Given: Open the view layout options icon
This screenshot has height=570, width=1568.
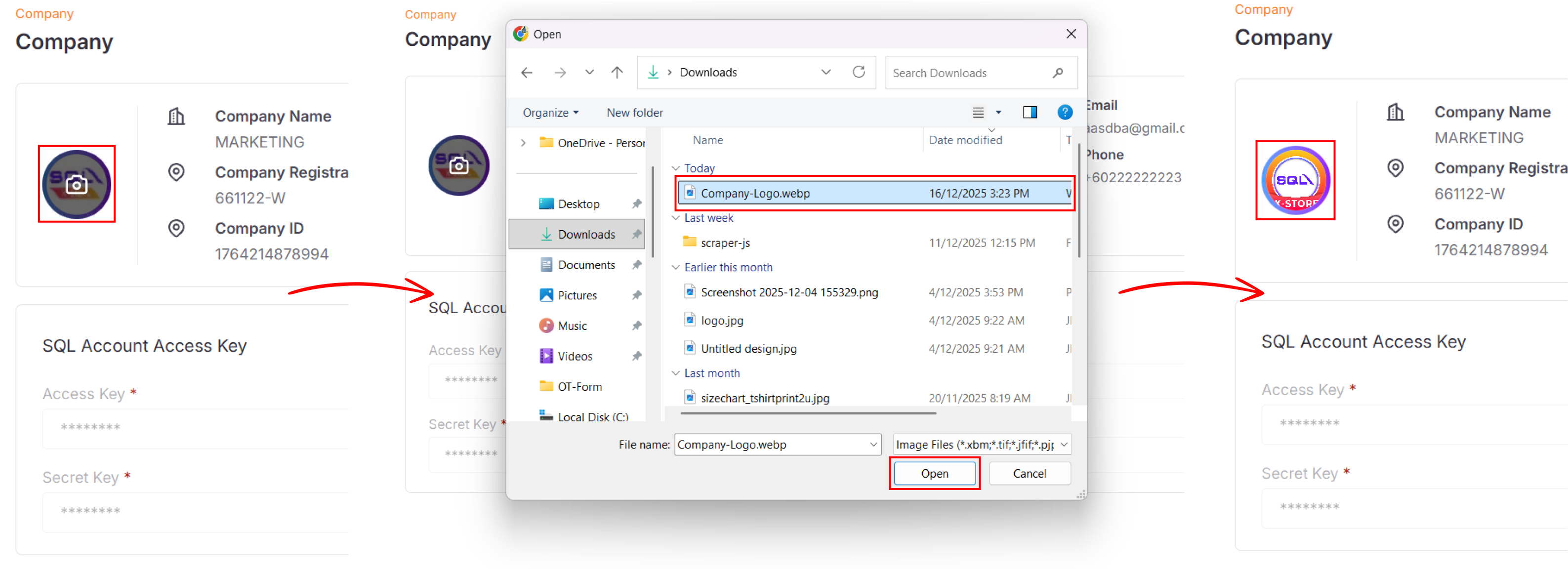Looking at the screenshot, I should coord(978,113).
